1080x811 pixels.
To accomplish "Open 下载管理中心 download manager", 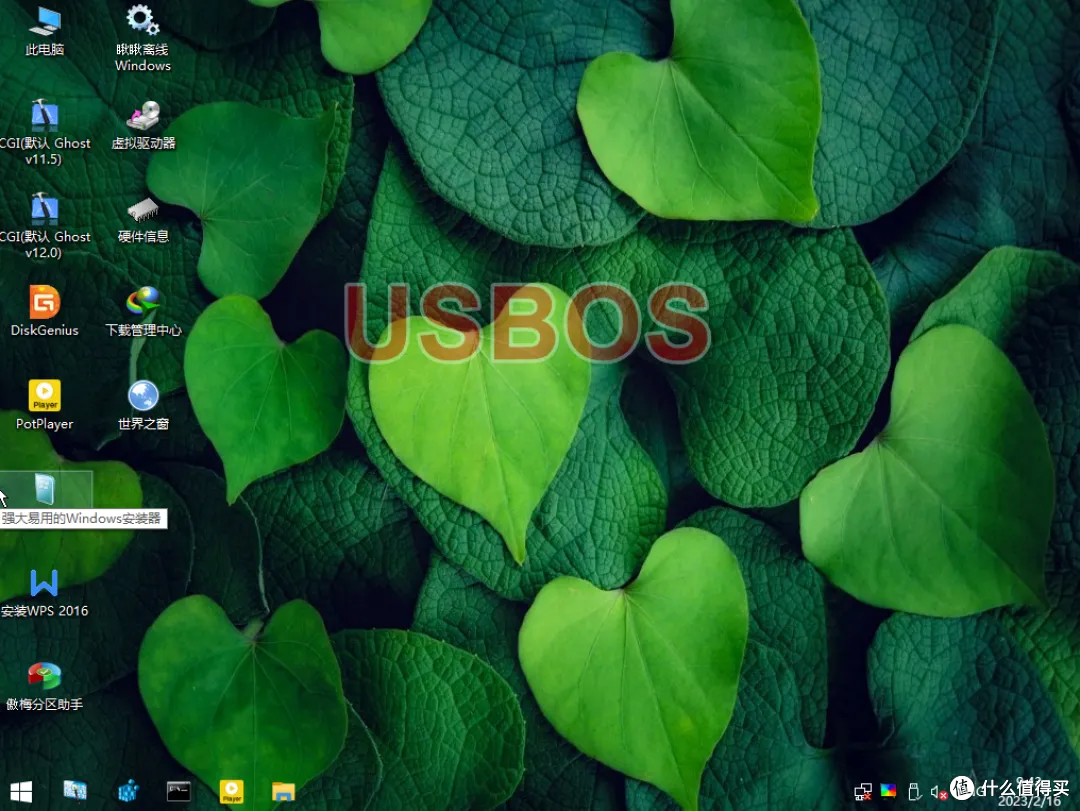I will [143, 305].
